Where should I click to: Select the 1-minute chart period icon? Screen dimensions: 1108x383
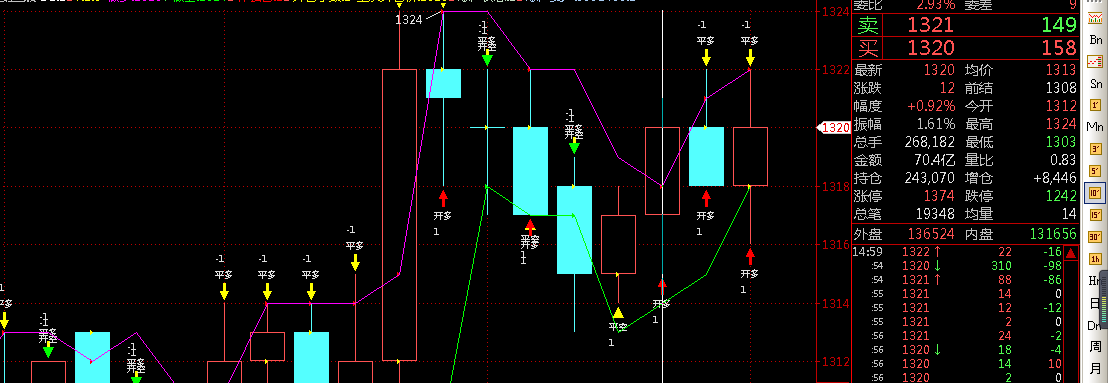pos(1095,105)
